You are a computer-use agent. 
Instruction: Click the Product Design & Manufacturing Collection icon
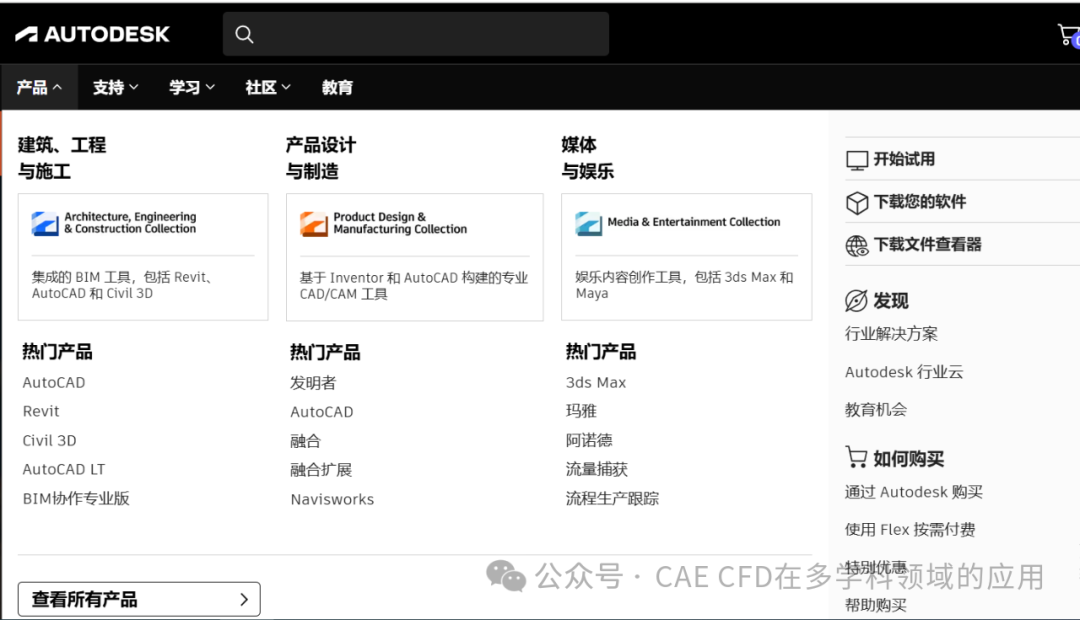[x=313, y=223]
